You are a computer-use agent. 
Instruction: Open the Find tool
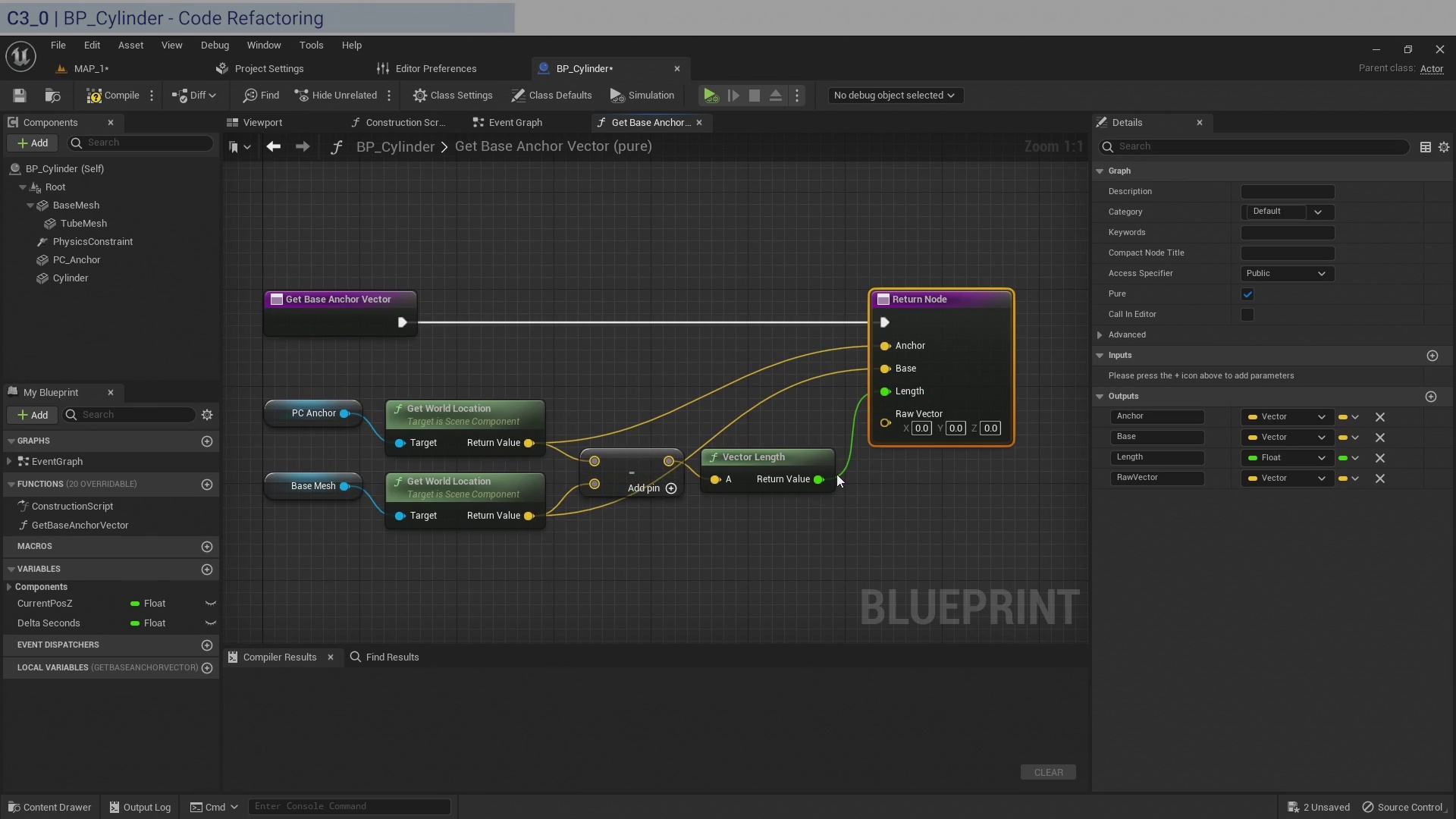tap(261, 96)
